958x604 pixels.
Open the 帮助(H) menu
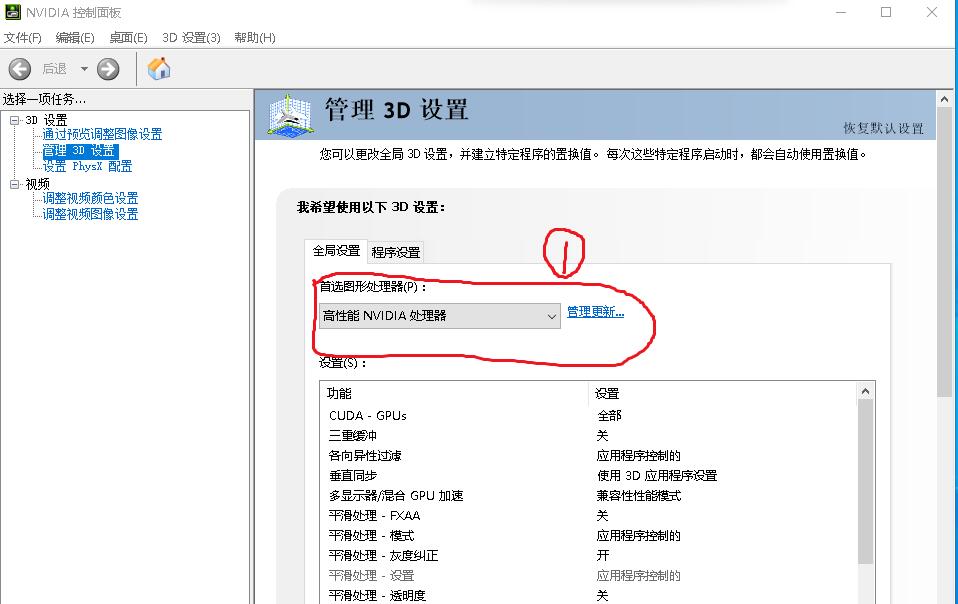255,38
